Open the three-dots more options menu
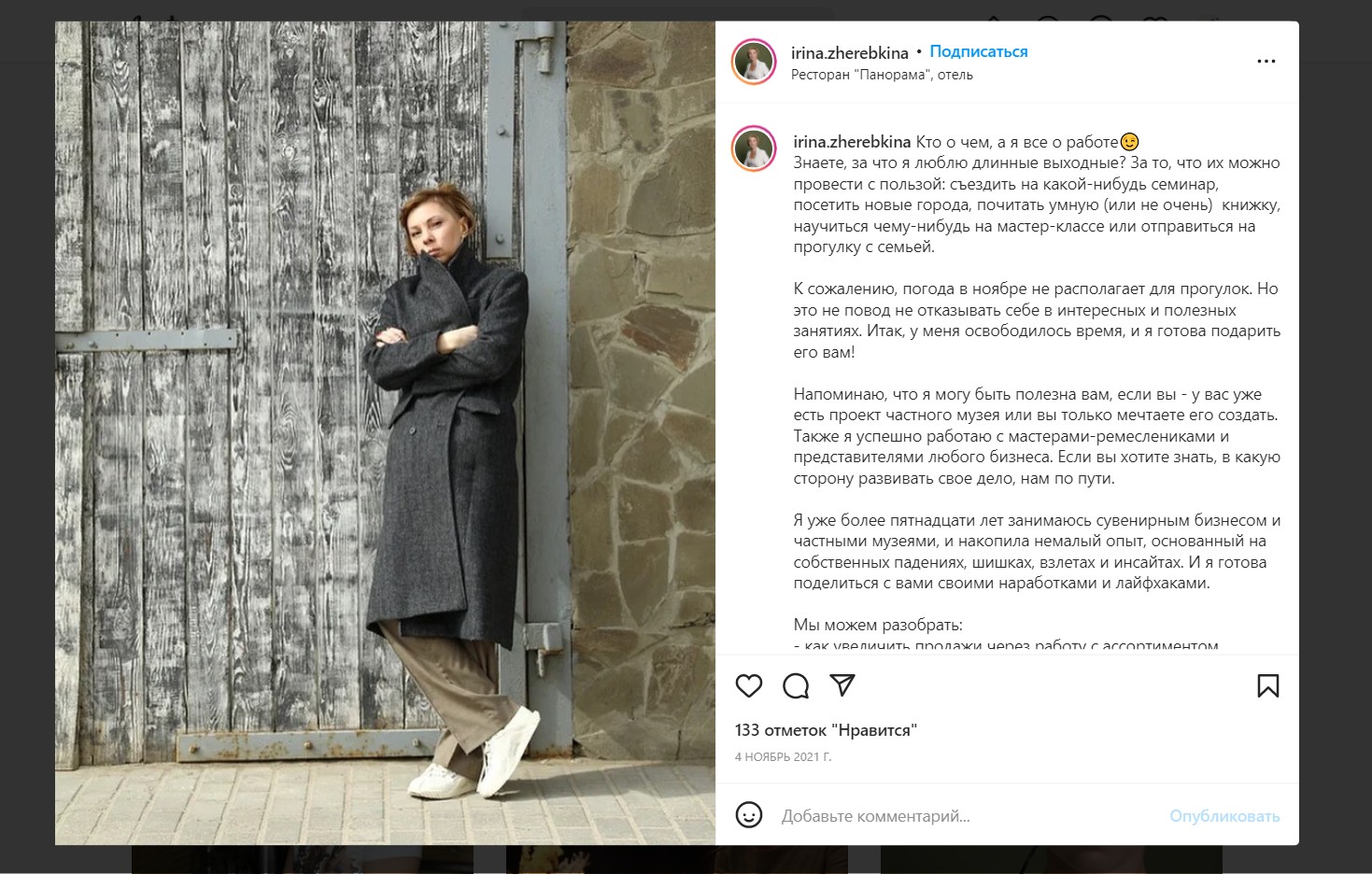The height and width of the screenshot is (874, 1372). [x=1266, y=62]
